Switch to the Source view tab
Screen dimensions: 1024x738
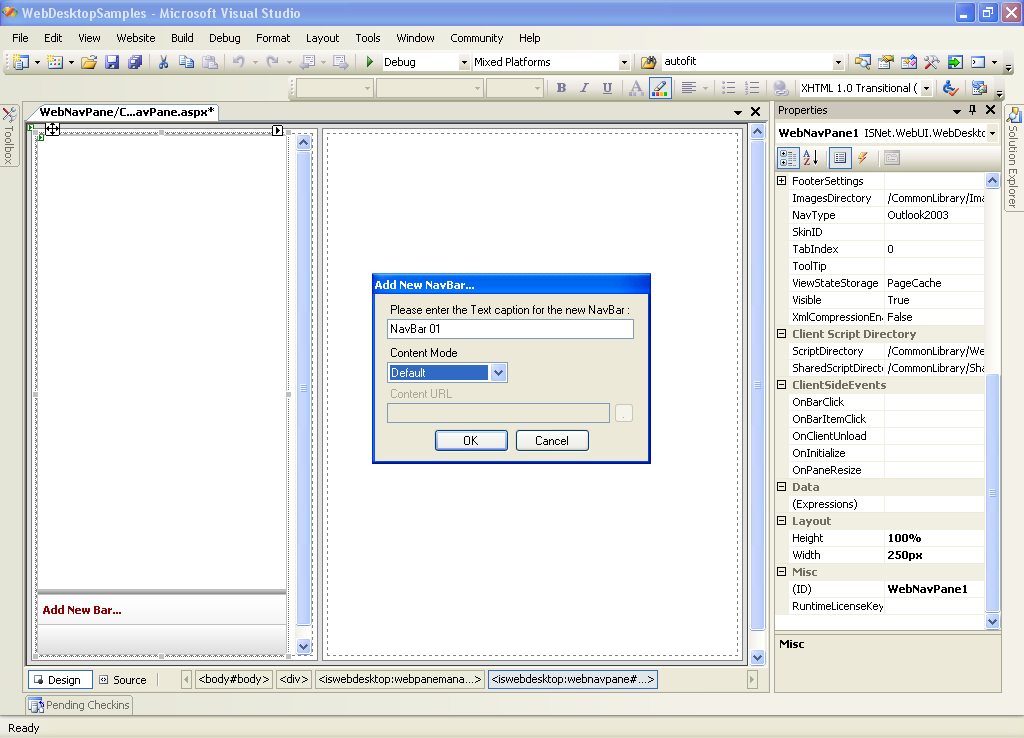(x=122, y=680)
